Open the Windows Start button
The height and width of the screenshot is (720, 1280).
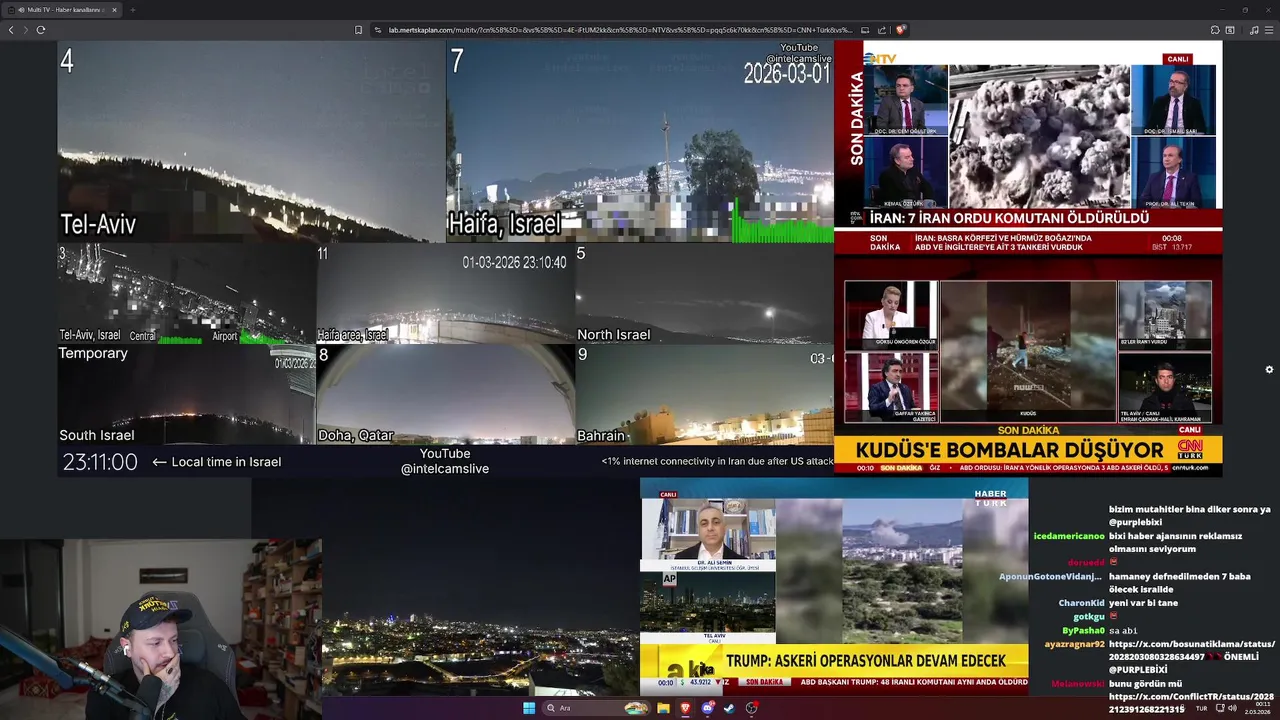(529, 708)
